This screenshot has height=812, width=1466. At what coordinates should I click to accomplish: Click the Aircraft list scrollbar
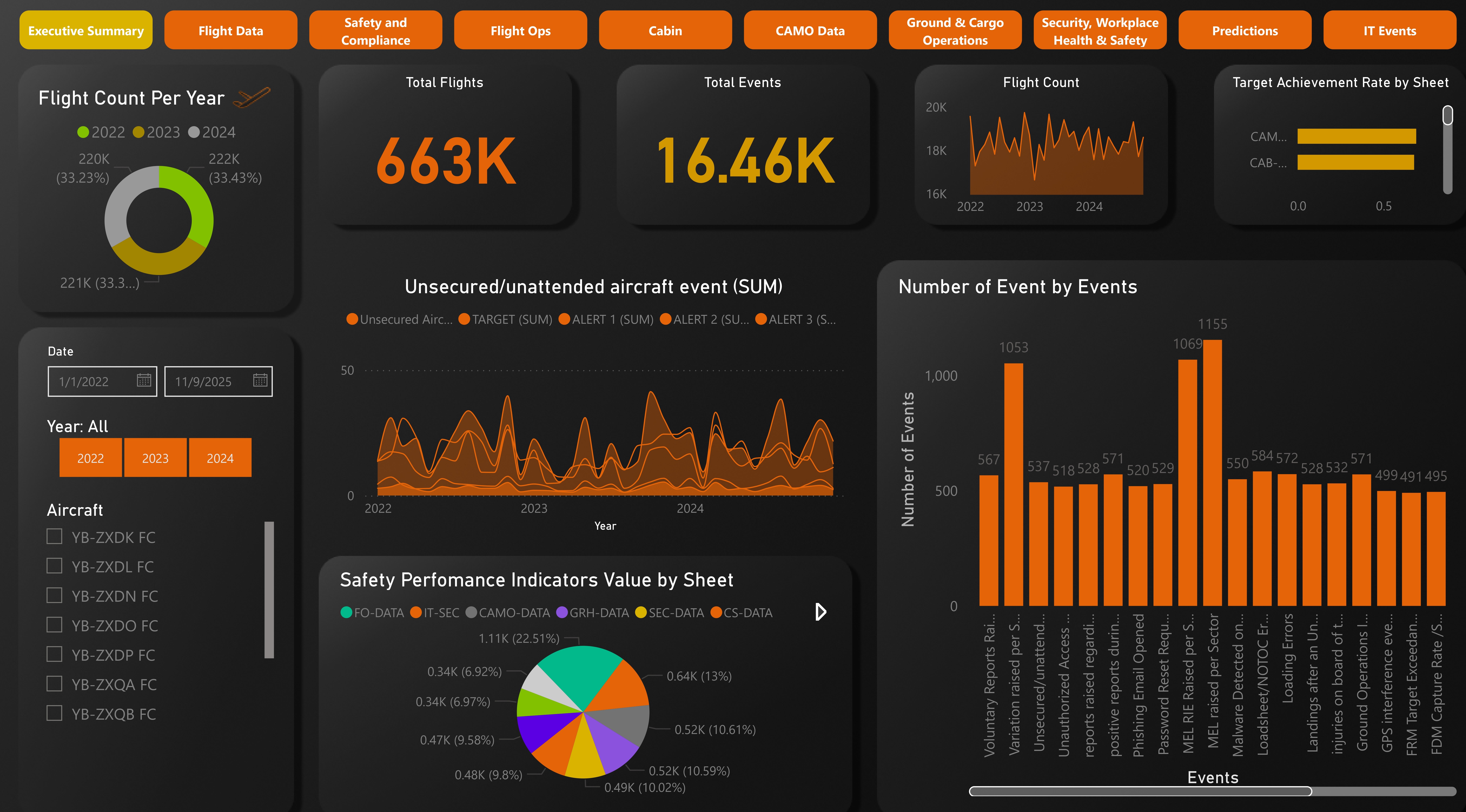pos(269,589)
